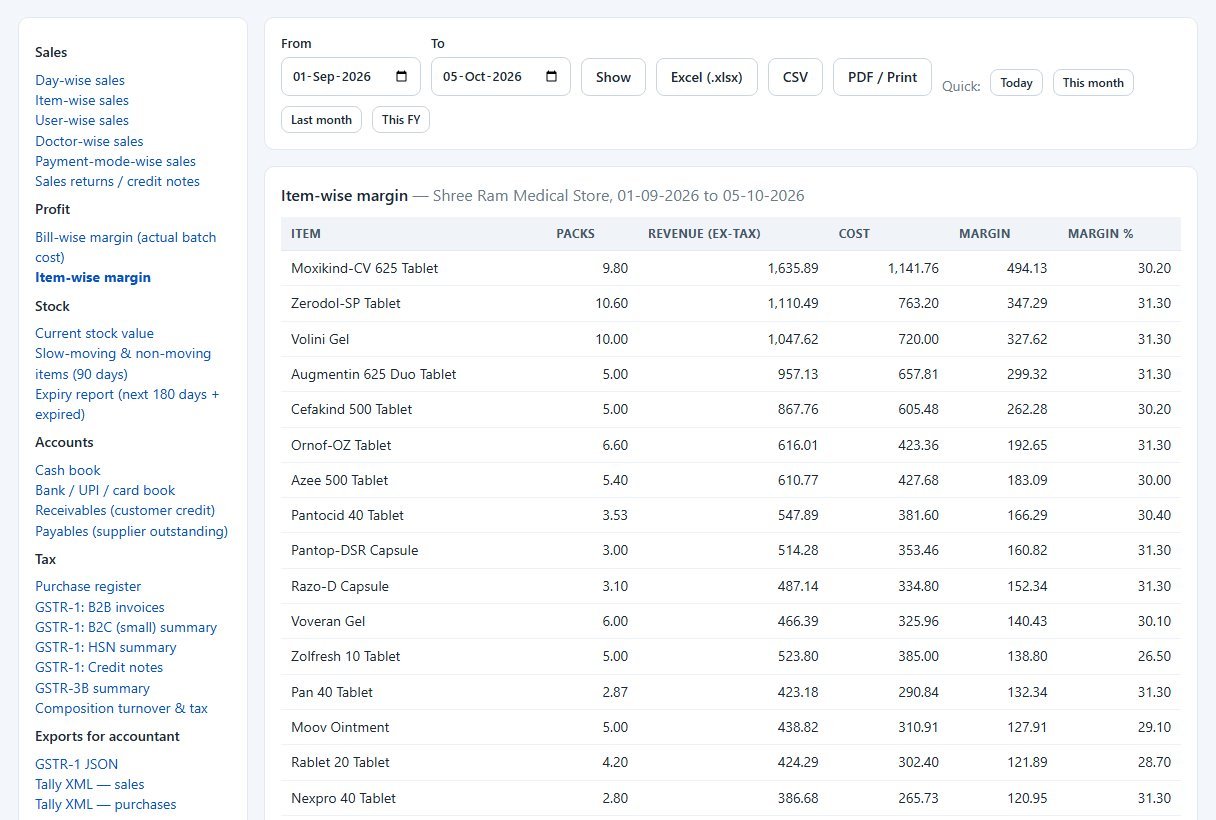Open Payment-mode-wise sales report
1216x820 pixels.
click(x=115, y=161)
